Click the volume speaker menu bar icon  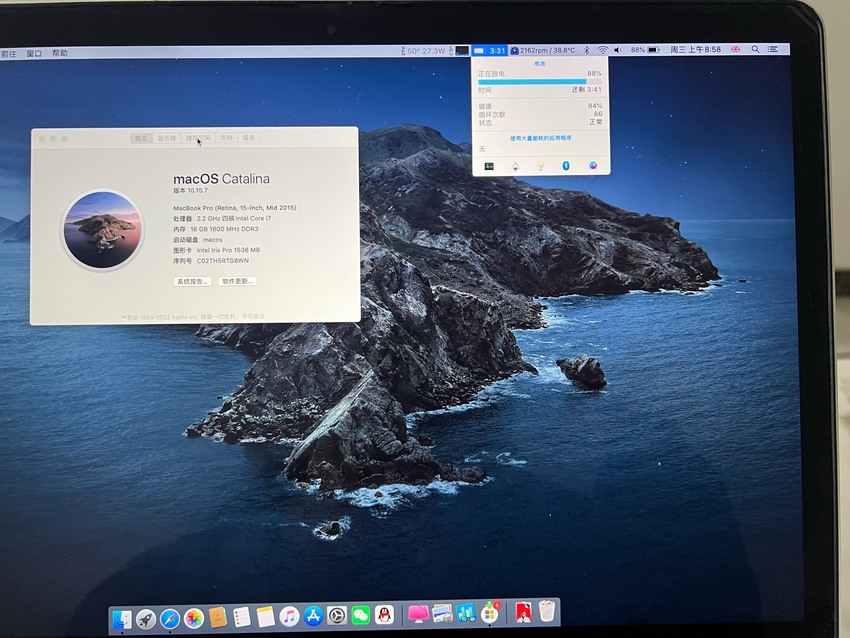click(x=617, y=50)
